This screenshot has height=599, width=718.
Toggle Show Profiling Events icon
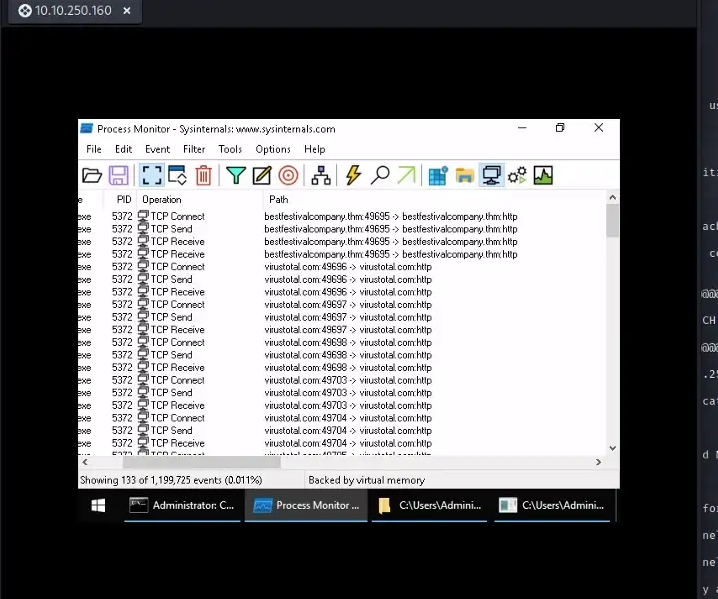point(543,175)
